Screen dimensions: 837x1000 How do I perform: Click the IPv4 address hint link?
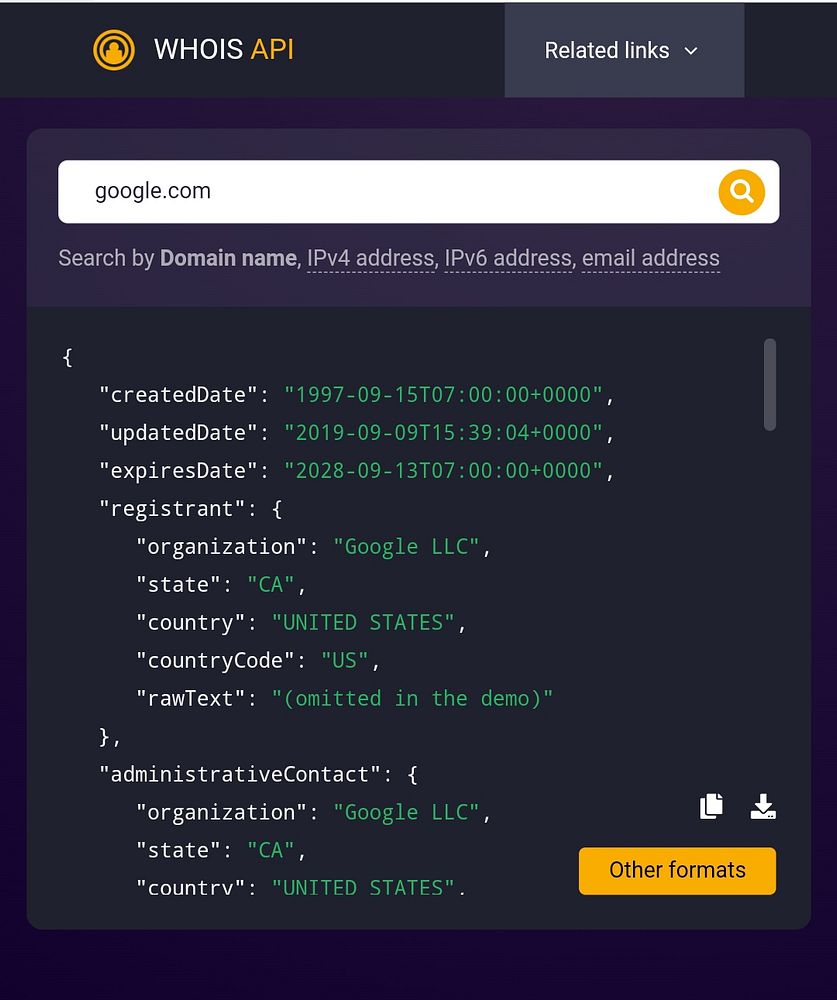pyautogui.click(x=371, y=258)
